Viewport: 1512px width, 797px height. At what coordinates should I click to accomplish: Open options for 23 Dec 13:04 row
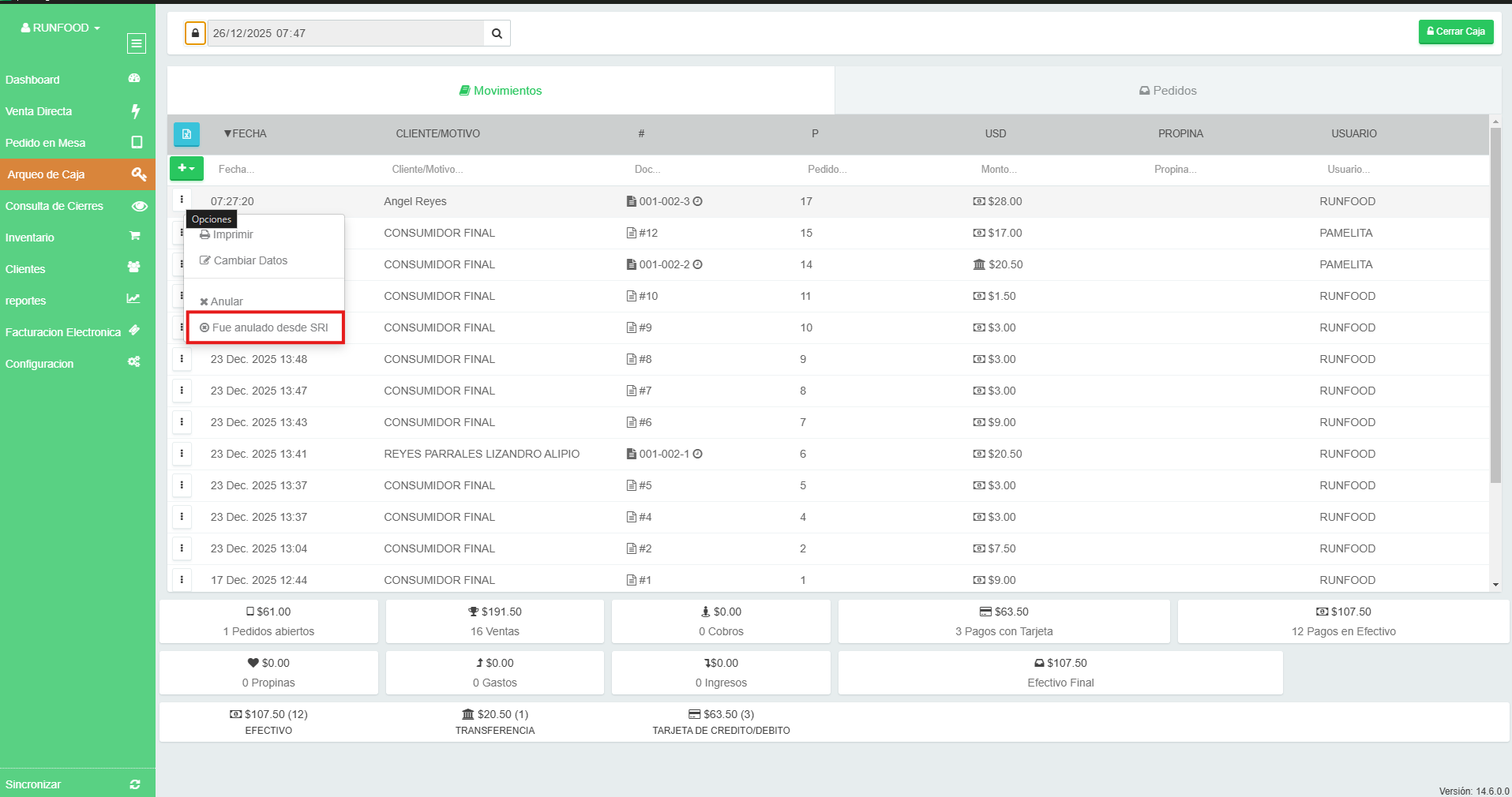pyautogui.click(x=182, y=548)
